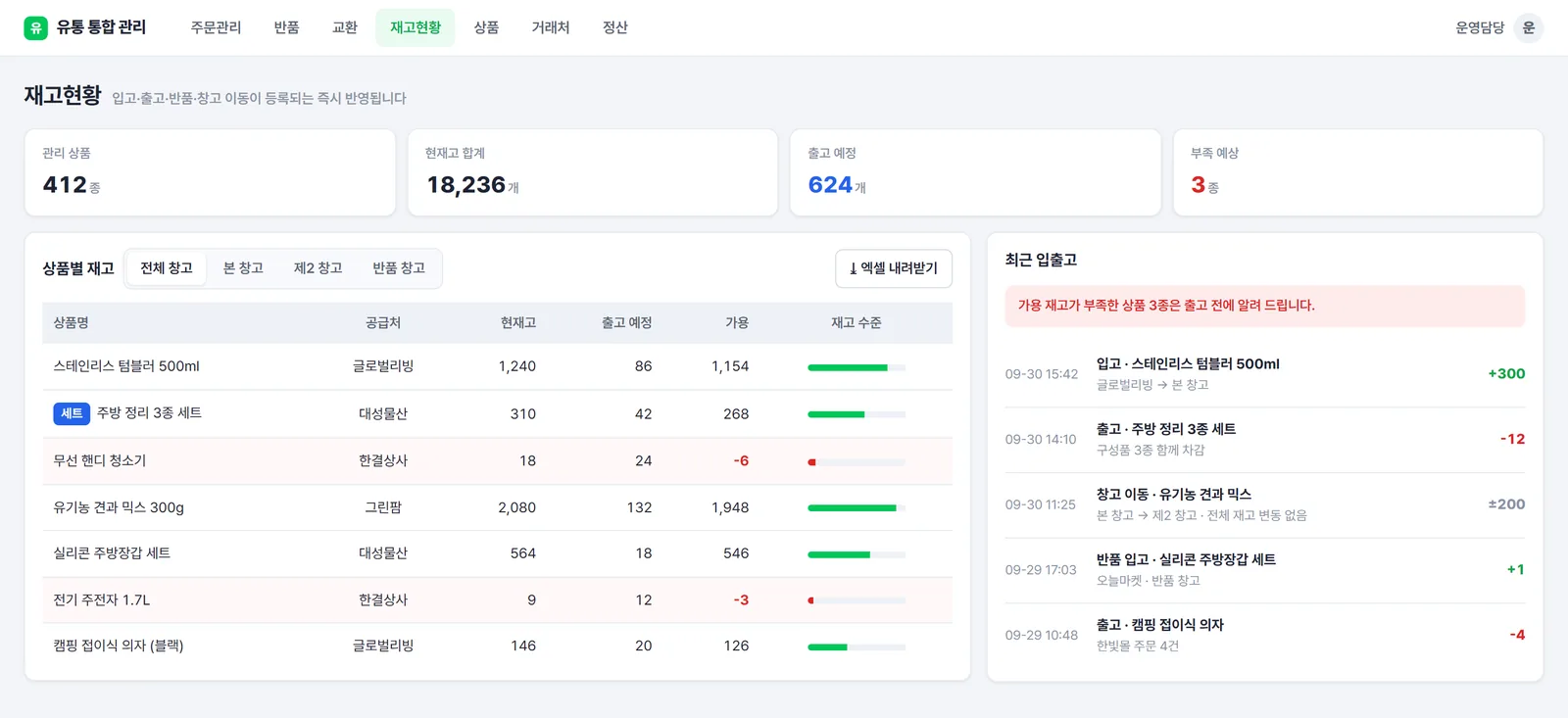This screenshot has width=1568, height=718.
Task: Click the 현재고 column header
Action: 518,323
